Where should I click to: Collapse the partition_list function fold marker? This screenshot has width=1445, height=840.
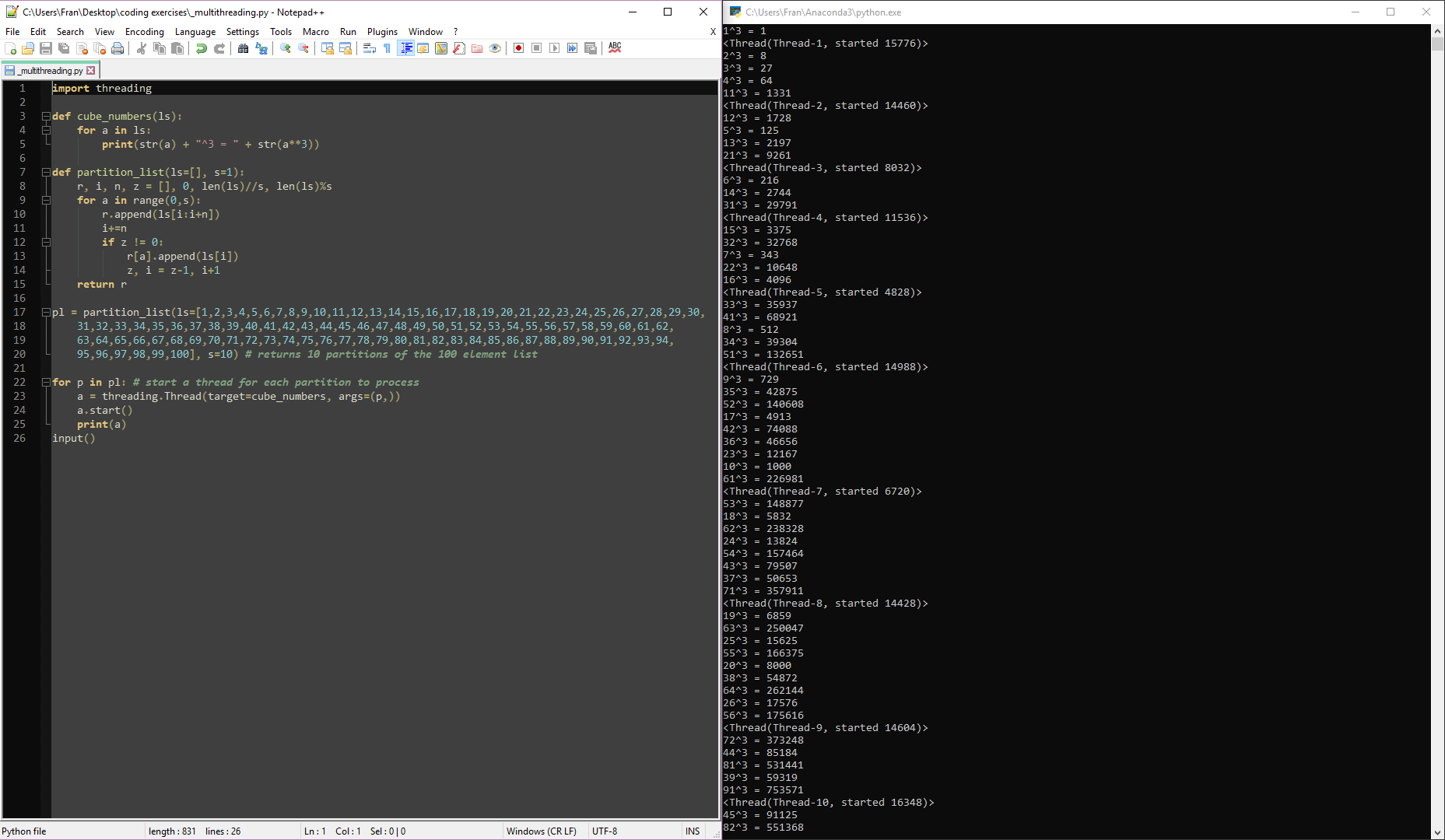[x=46, y=173]
